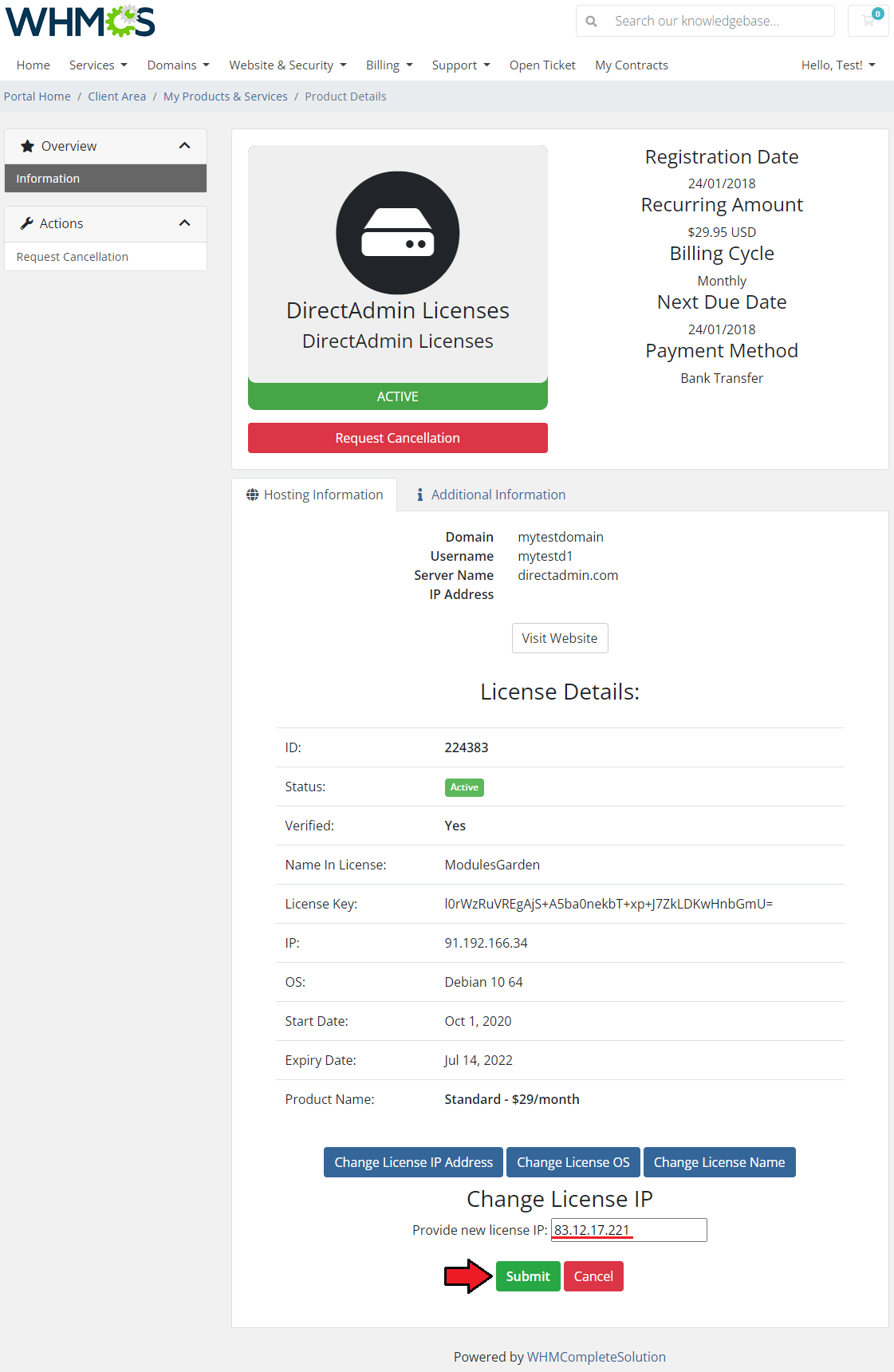This screenshot has height=1372, width=894.
Task: Click the knowledgebase search field
Action: 720,21
